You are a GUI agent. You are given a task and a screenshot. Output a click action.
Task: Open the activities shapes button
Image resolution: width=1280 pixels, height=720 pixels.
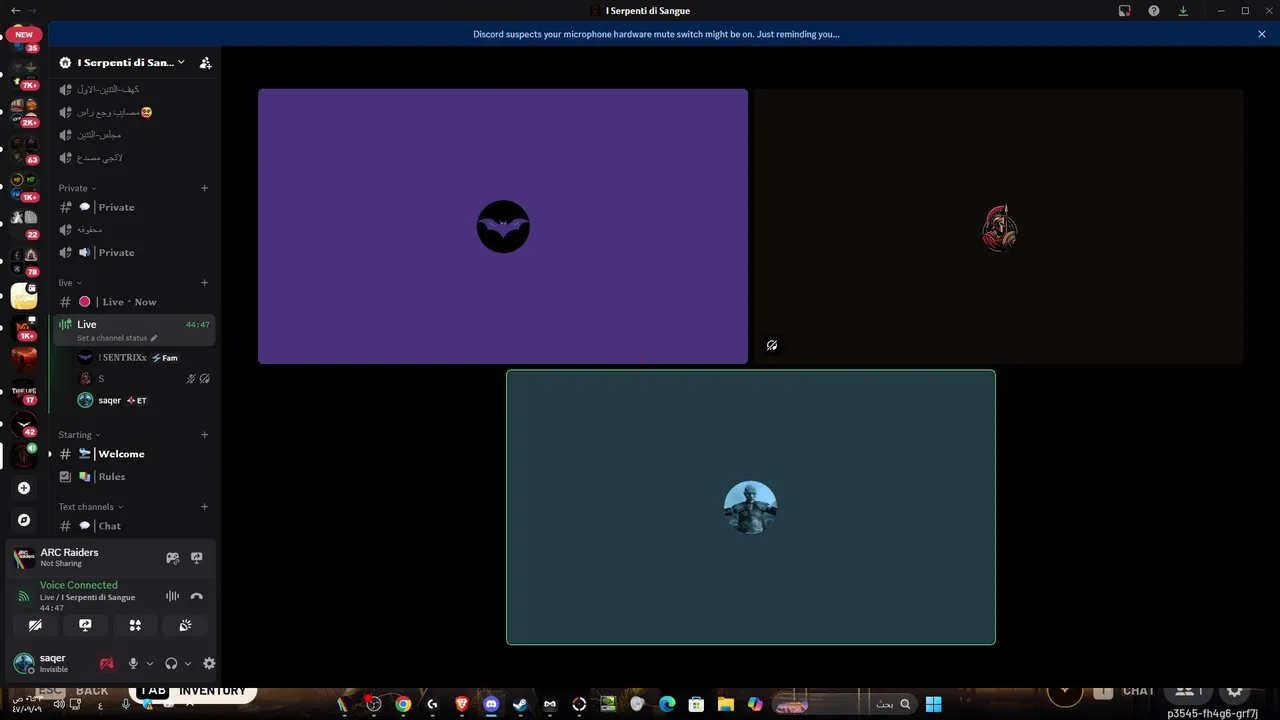point(135,626)
